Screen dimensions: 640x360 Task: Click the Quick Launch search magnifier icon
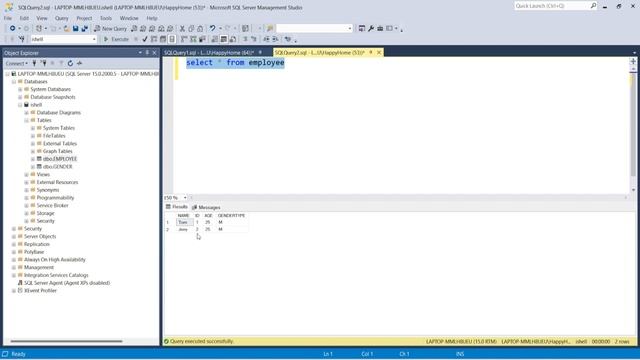(593, 6)
